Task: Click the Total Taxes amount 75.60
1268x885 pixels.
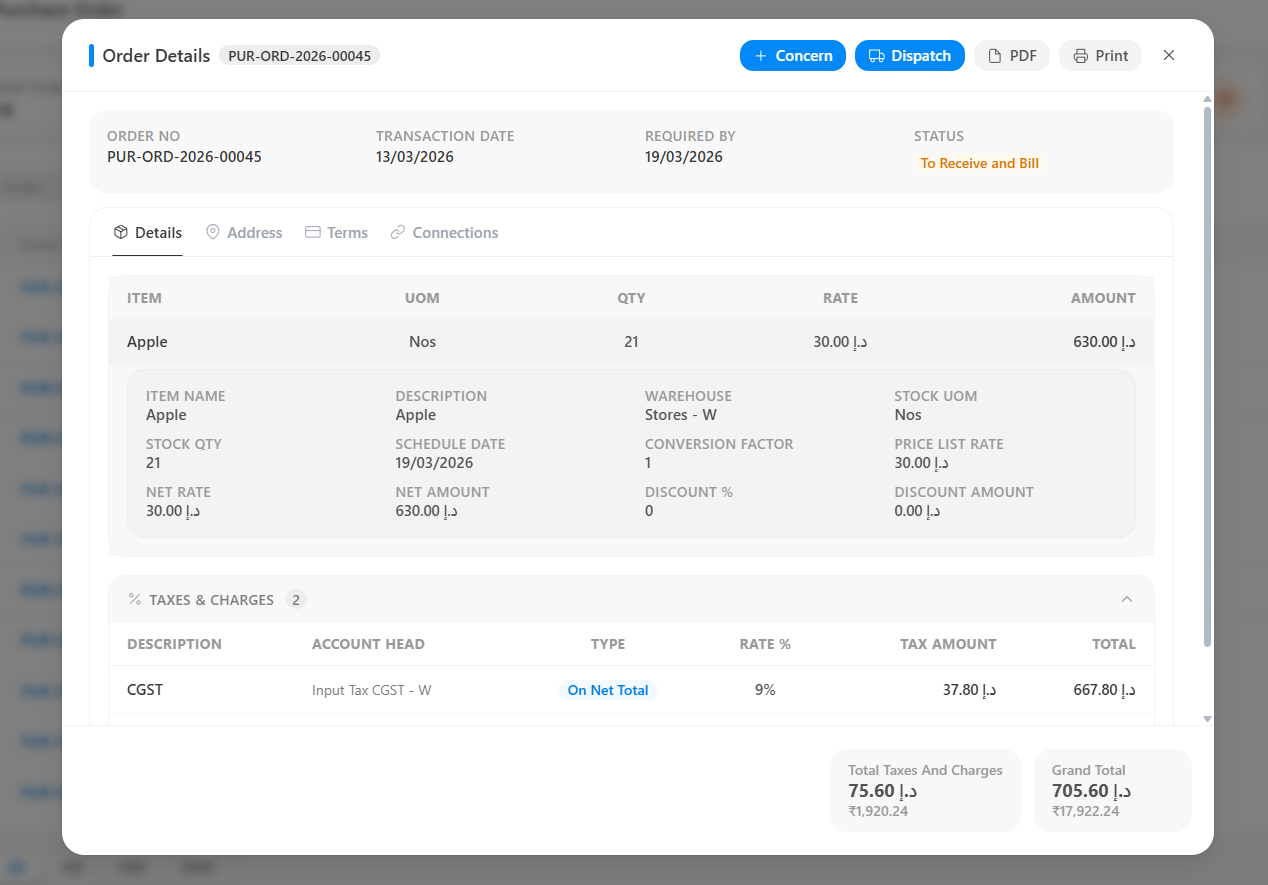Action: point(883,791)
